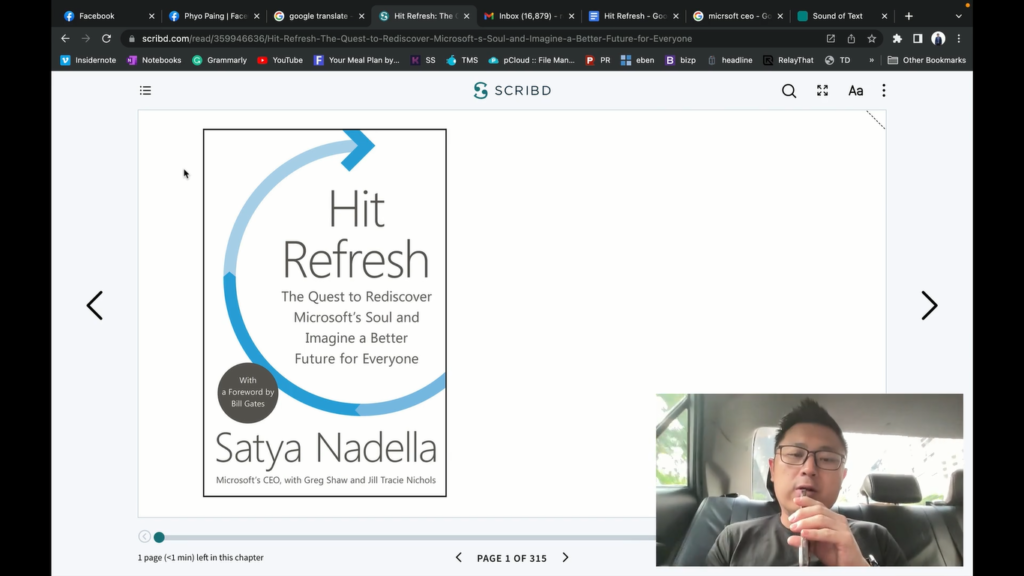Toggle the Chrome side panel

pos(918,39)
